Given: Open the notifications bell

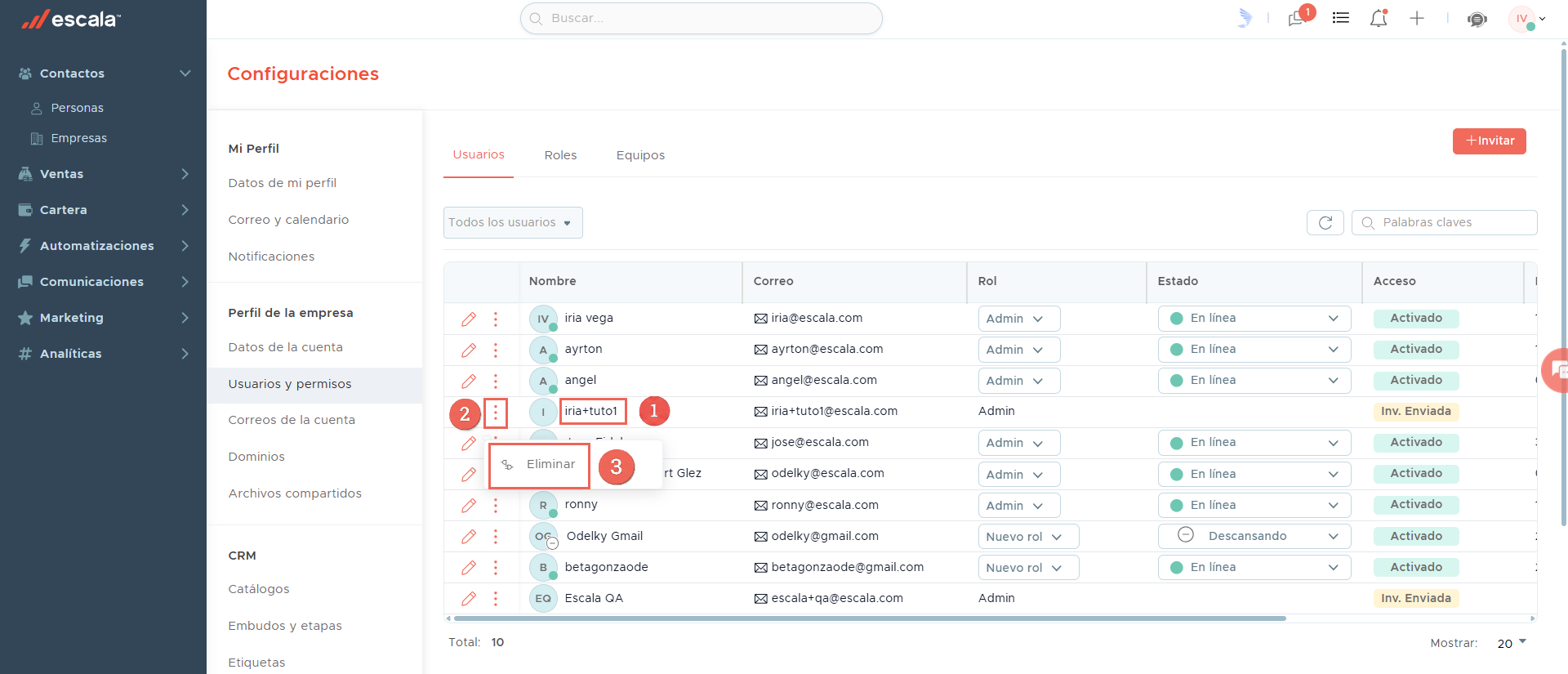Looking at the screenshot, I should click(1379, 18).
